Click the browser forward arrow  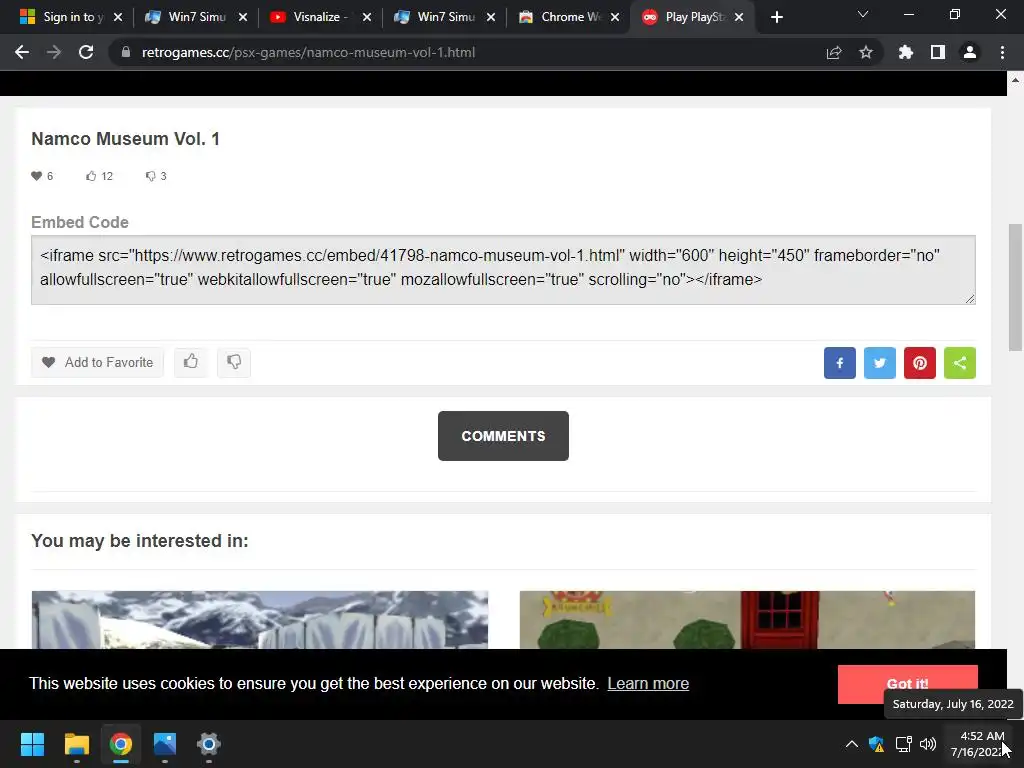pos(54,52)
